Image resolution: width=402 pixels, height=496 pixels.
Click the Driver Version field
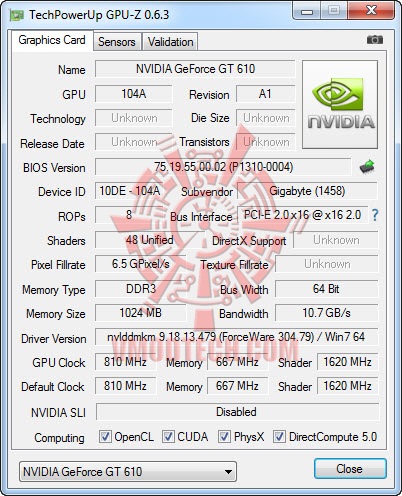point(237,337)
